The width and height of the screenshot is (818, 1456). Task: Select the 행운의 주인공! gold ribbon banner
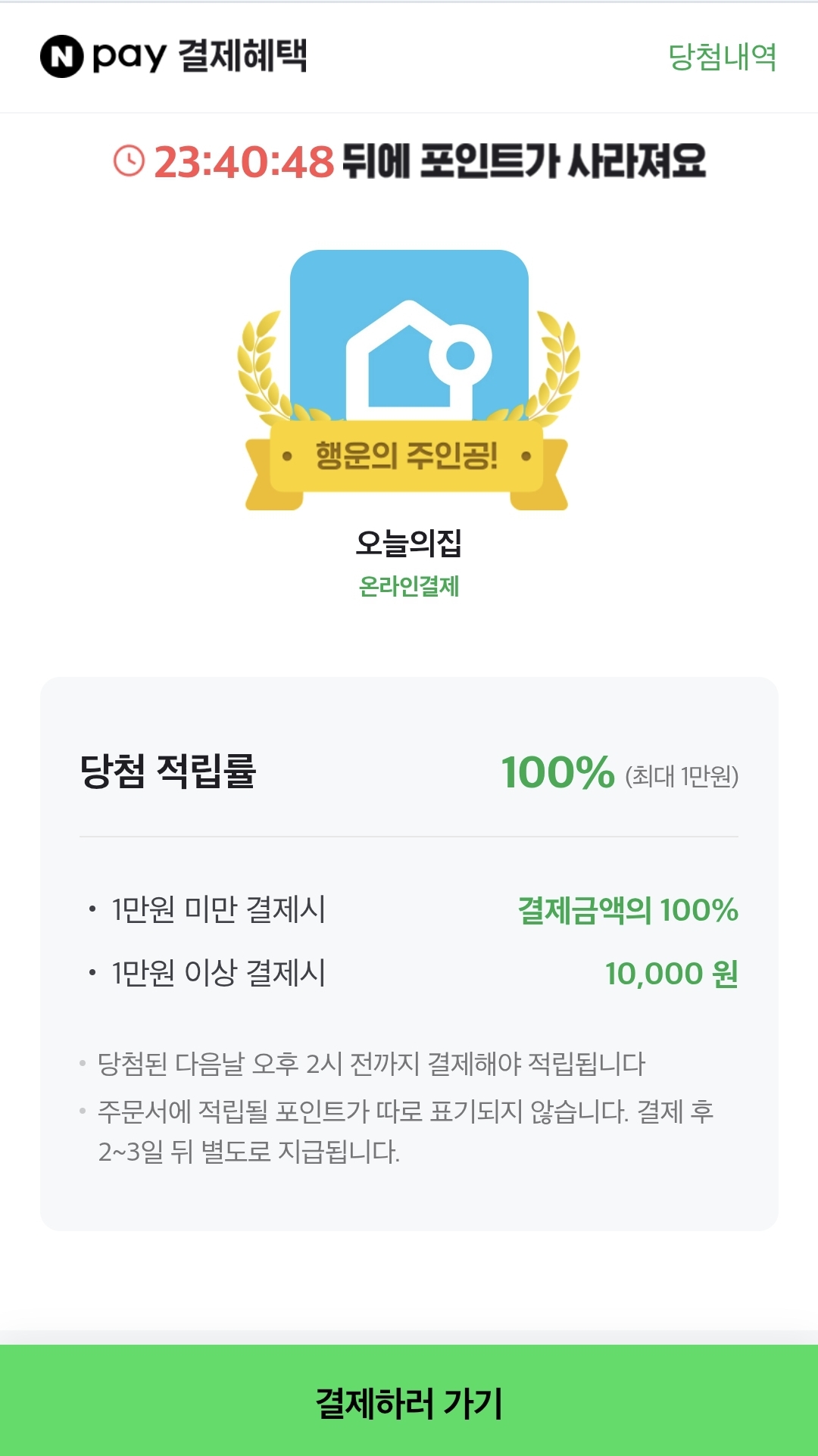click(407, 457)
